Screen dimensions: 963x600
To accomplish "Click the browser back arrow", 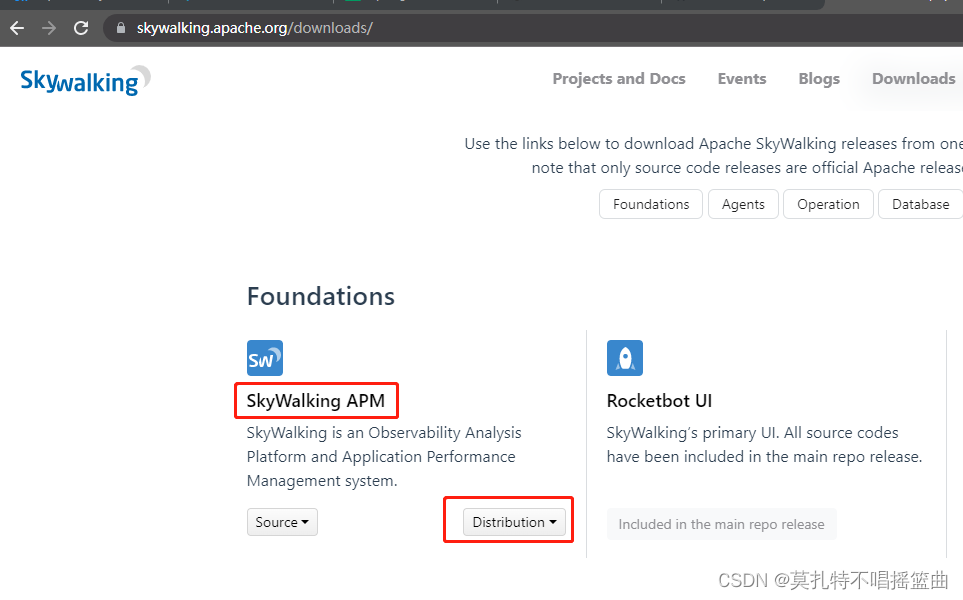I will point(17,28).
